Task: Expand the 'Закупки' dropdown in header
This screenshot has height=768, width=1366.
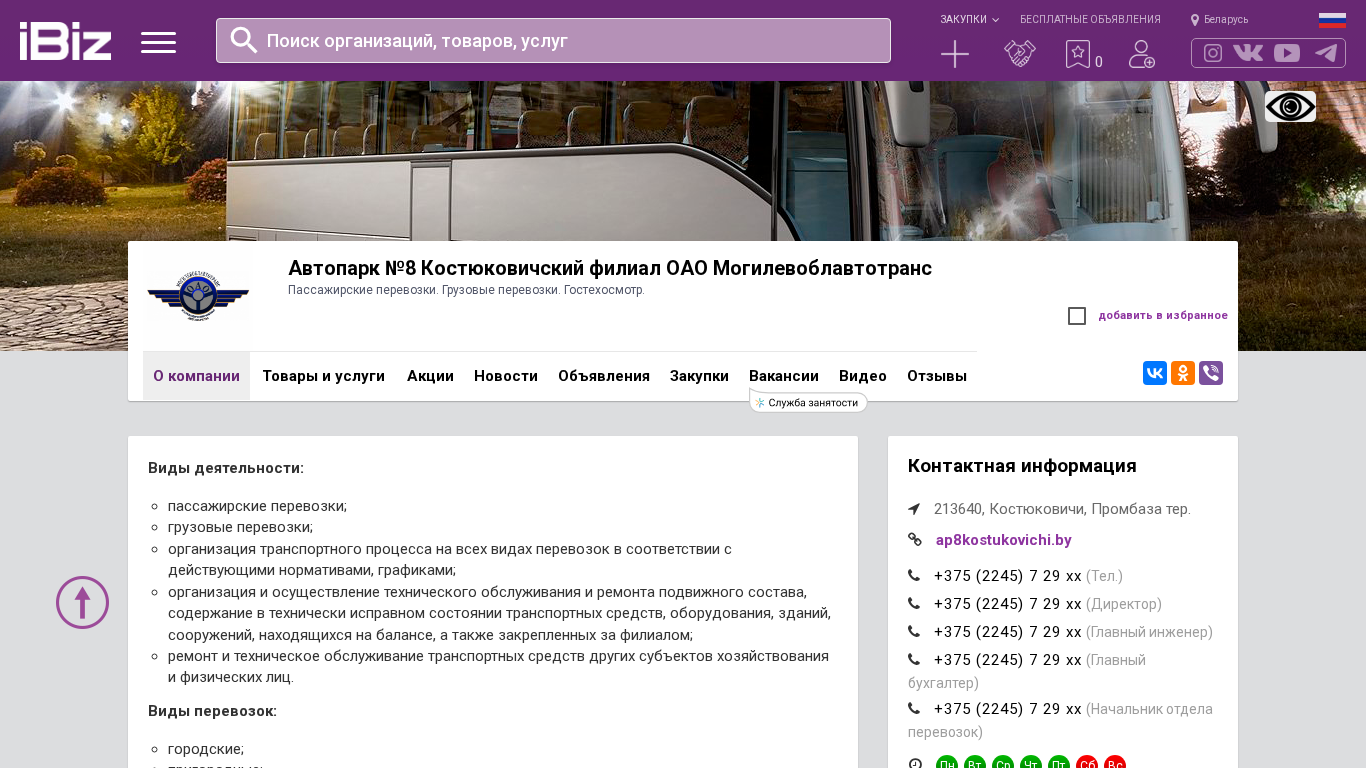Action: [x=968, y=19]
